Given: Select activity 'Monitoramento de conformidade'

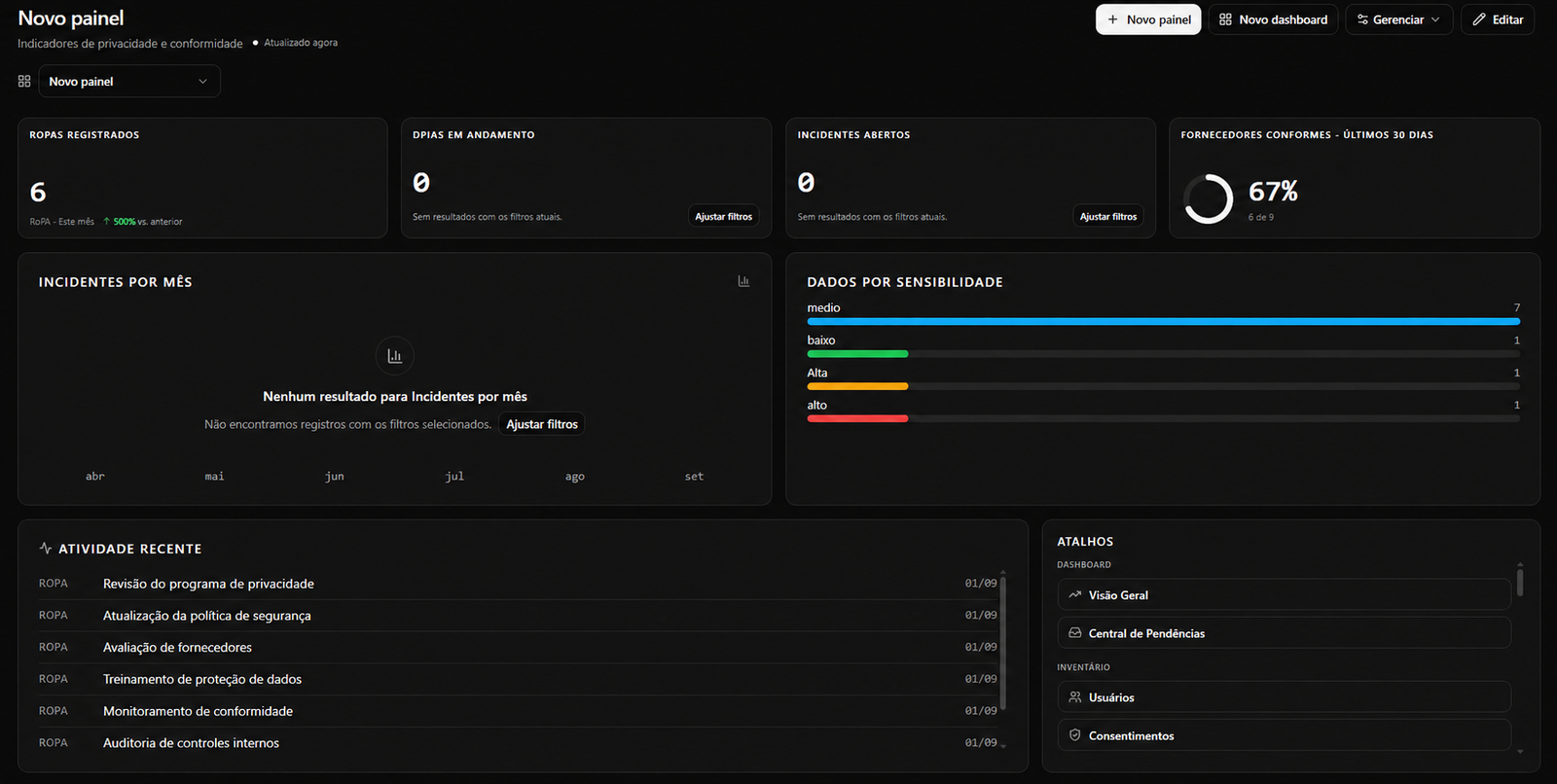Looking at the screenshot, I should (x=518, y=711).
